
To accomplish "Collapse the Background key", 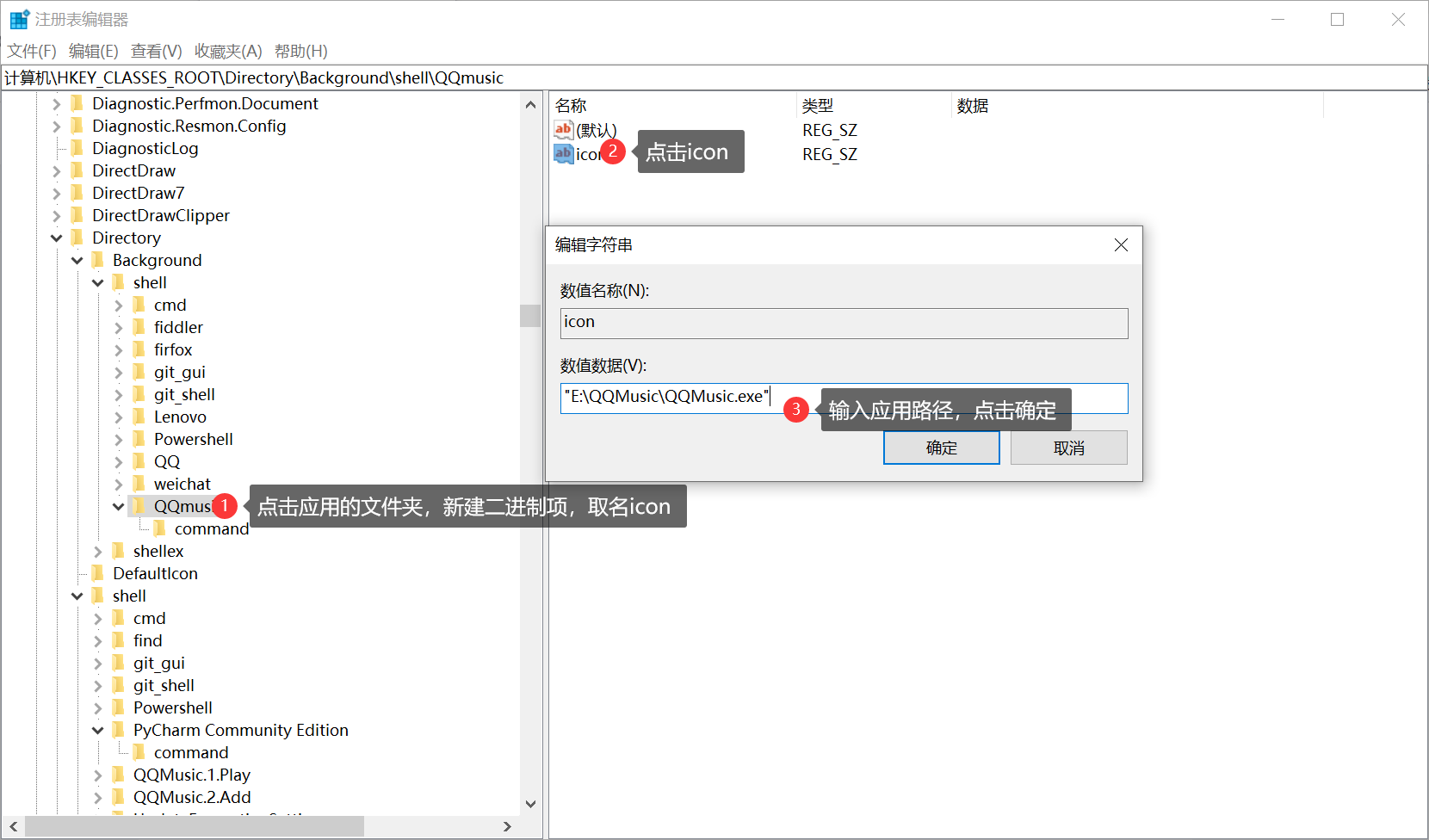I will pyautogui.click(x=77, y=261).
